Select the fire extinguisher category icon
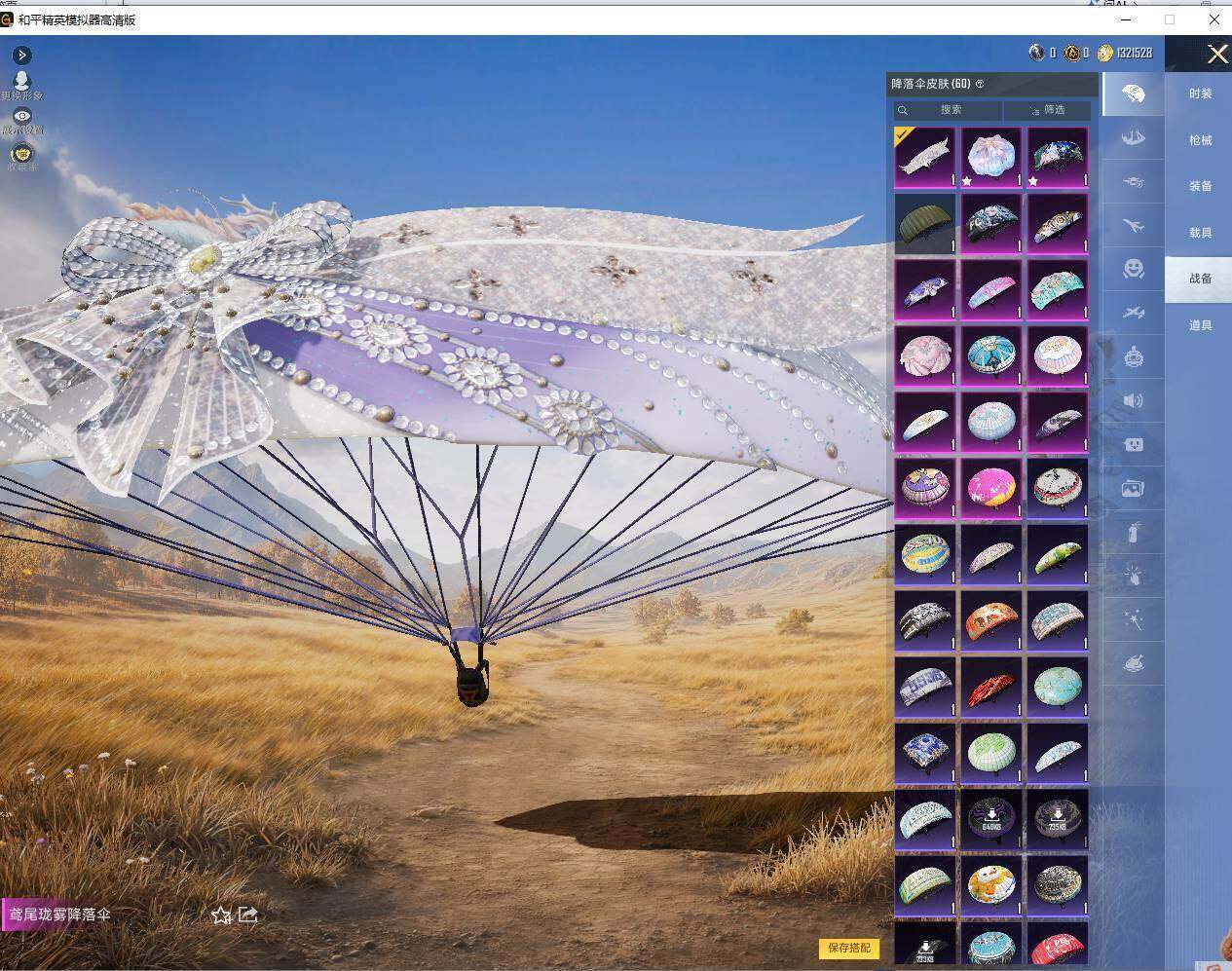The width and height of the screenshot is (1232, 971). [1133, 532]
